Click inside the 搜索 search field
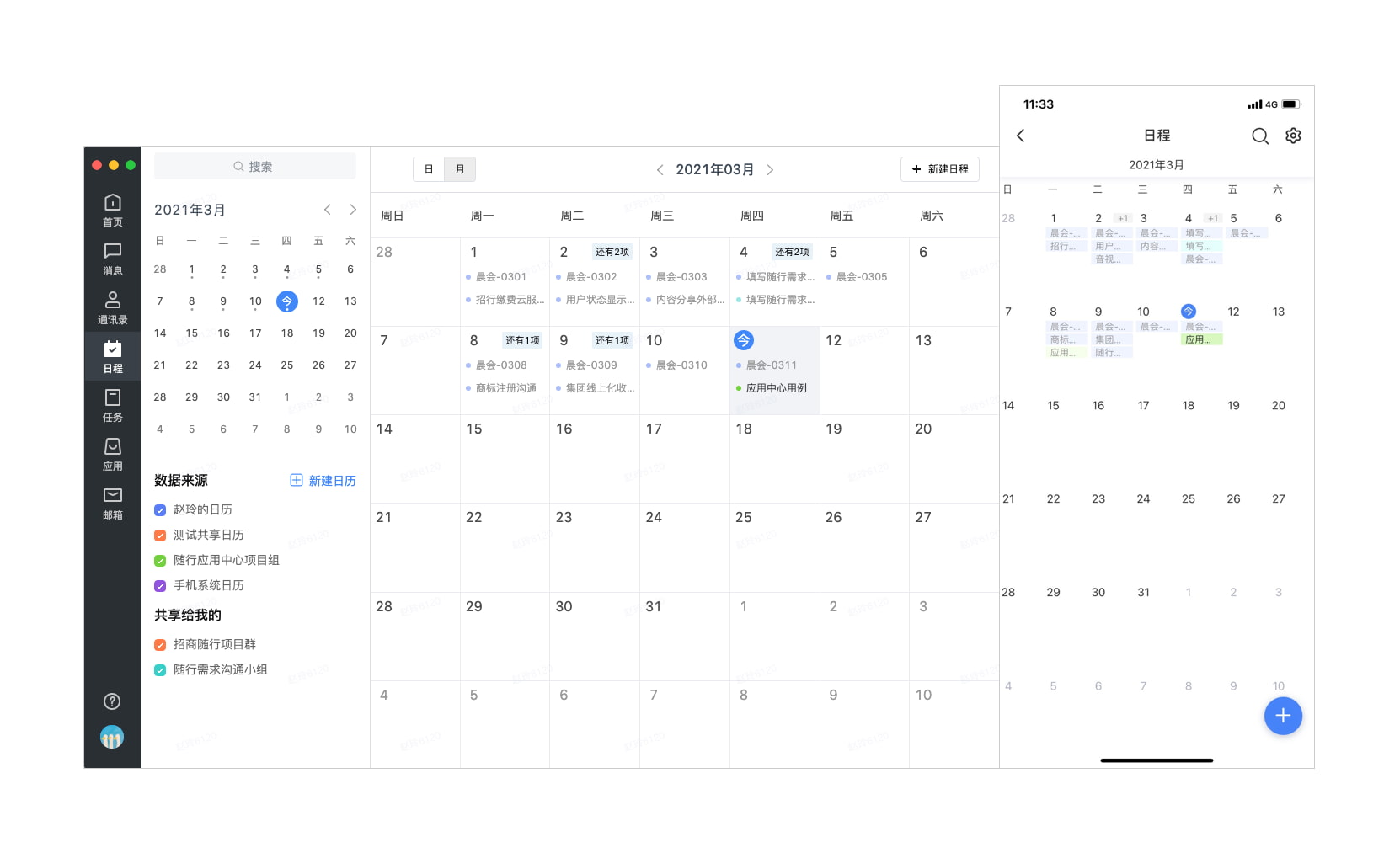The image size is (1400, 853). tap(254, 166)
